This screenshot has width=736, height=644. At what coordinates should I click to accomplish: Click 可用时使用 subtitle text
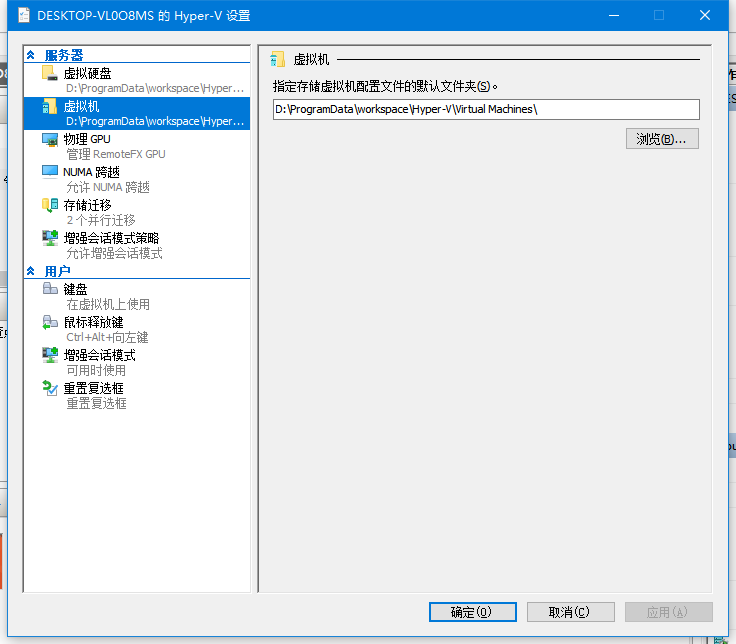[x=96, y=370]
